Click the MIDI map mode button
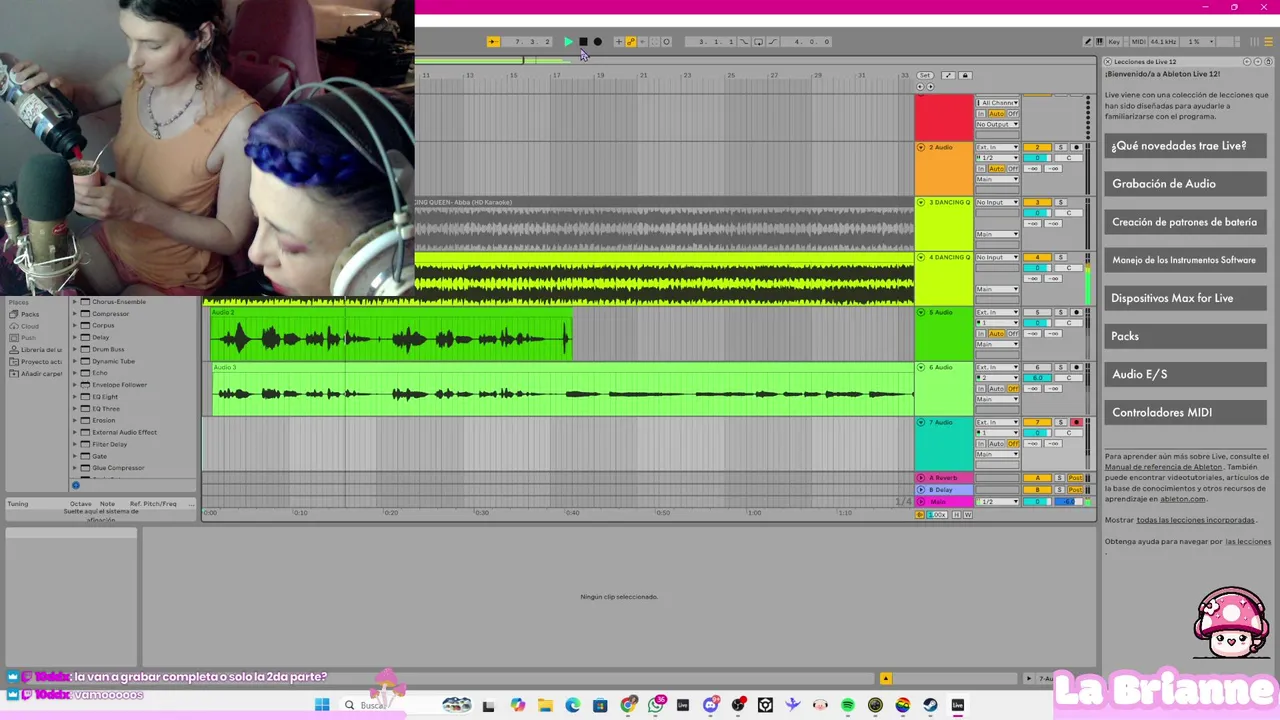This screenshot has height=720, width=1280. [1139, 42]
